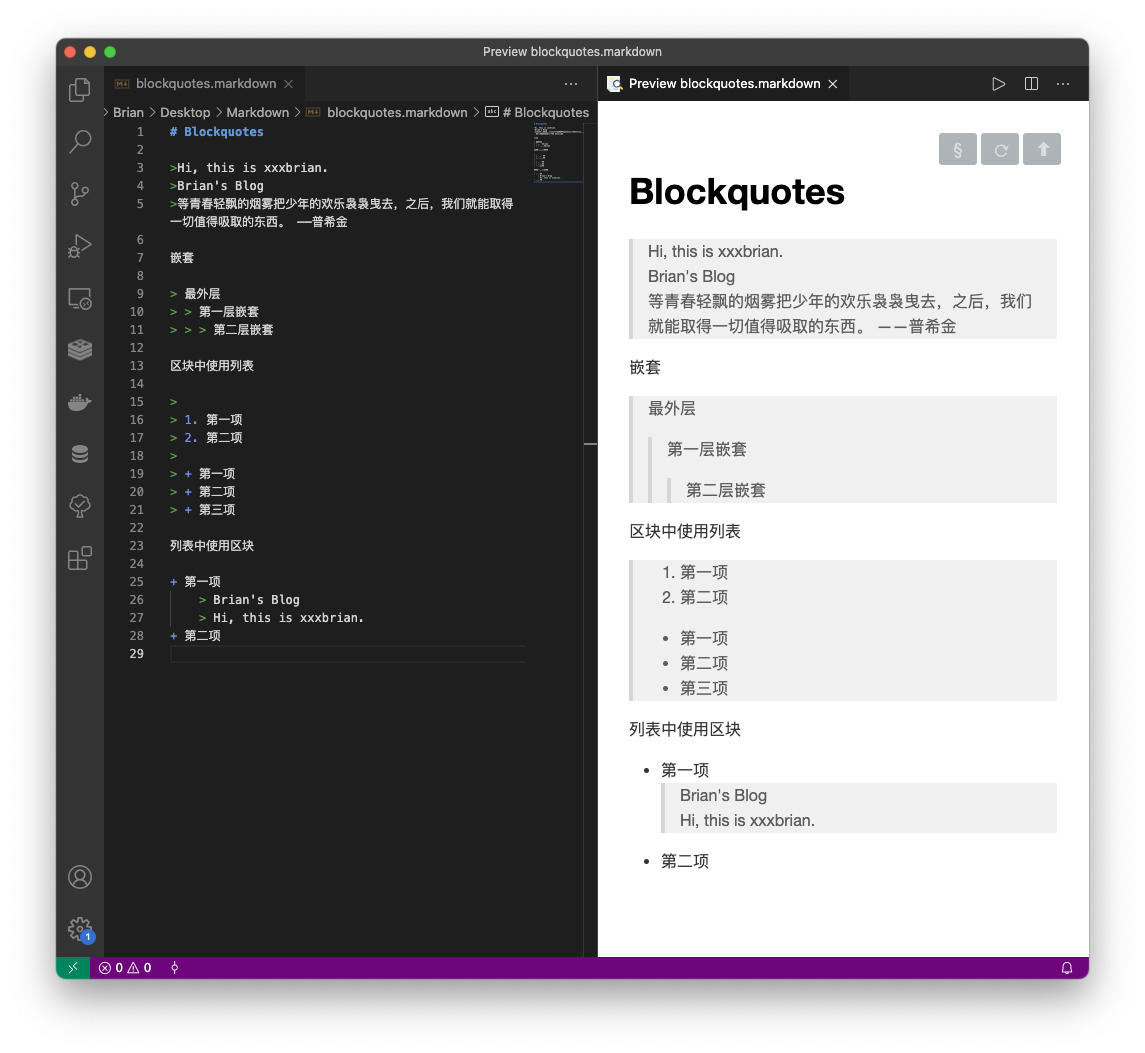Click '区块中使用列表' on editor line 13
This screenshot has width=1145, height=1053.
[x=212, y=366]
